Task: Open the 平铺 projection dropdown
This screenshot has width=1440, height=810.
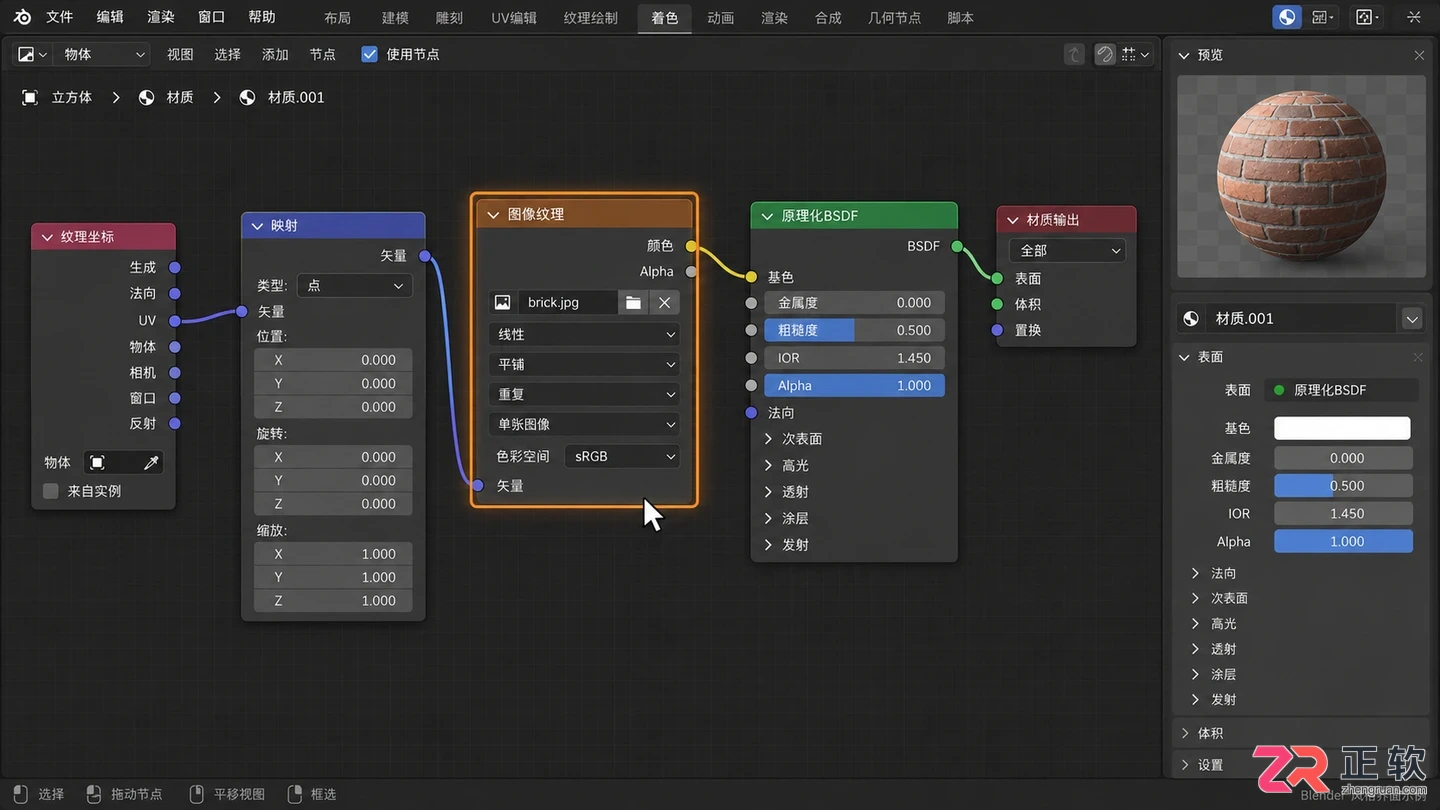Action: tap(584, 364)
